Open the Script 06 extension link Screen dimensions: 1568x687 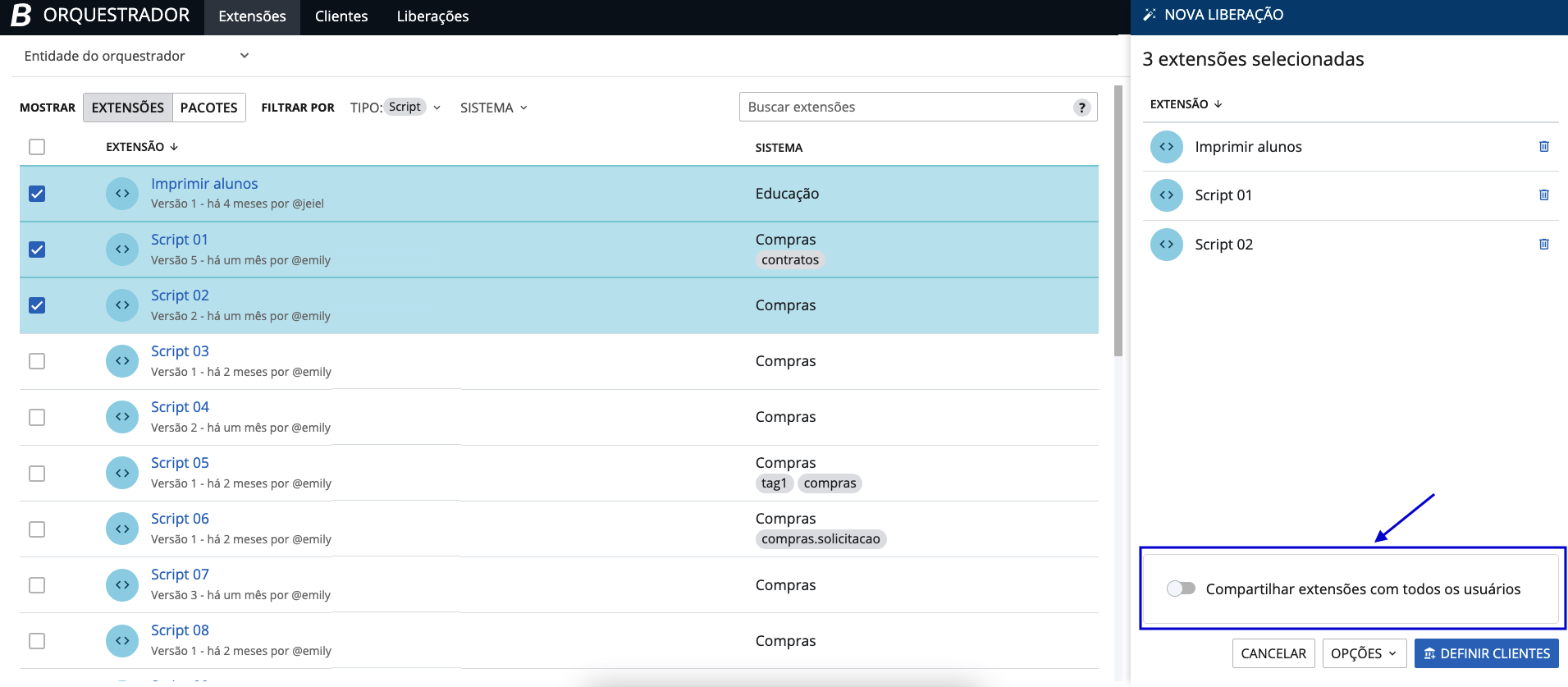(180, 519)
